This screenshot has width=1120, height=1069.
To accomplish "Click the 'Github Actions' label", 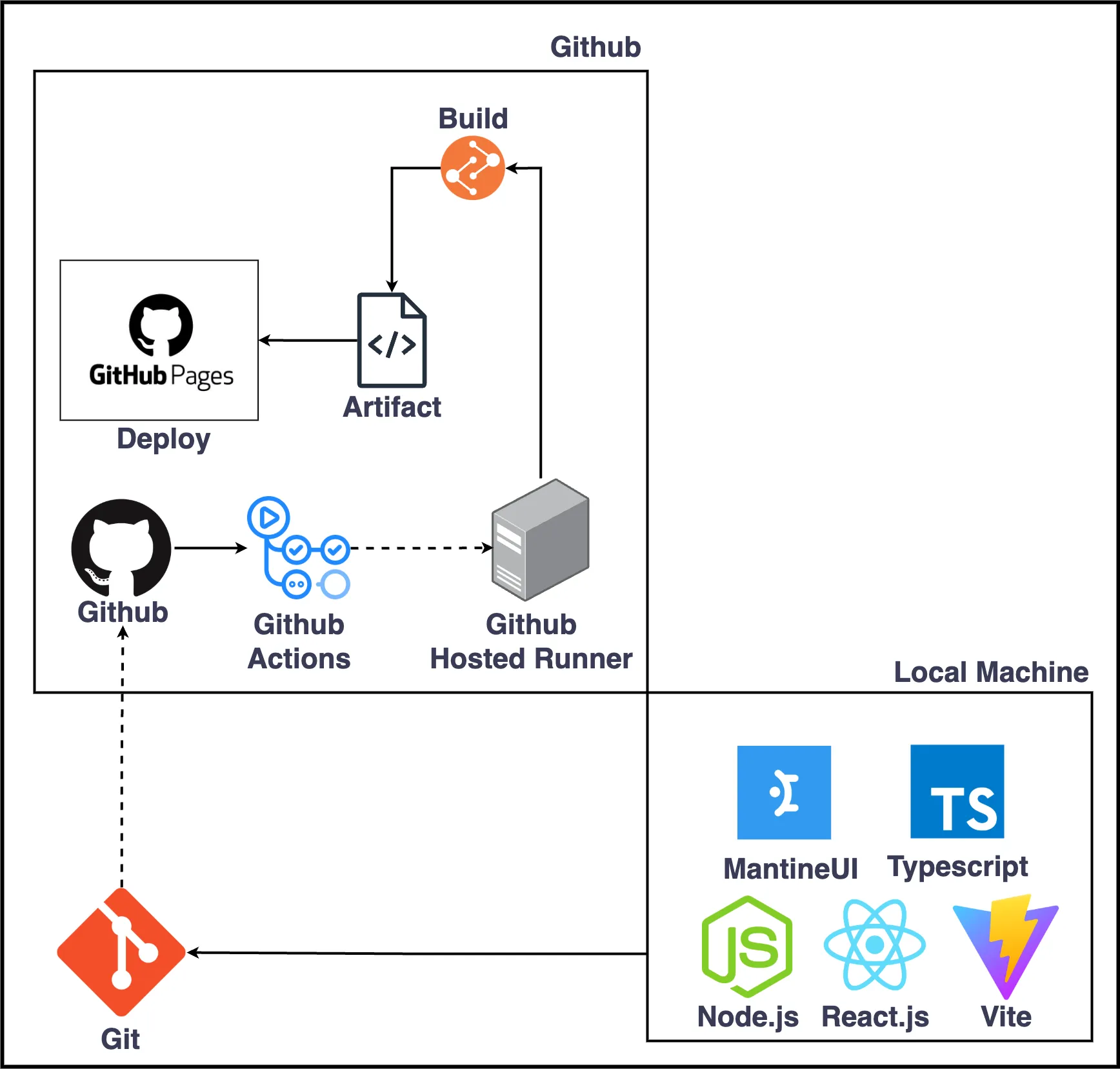I will point(299,641).
